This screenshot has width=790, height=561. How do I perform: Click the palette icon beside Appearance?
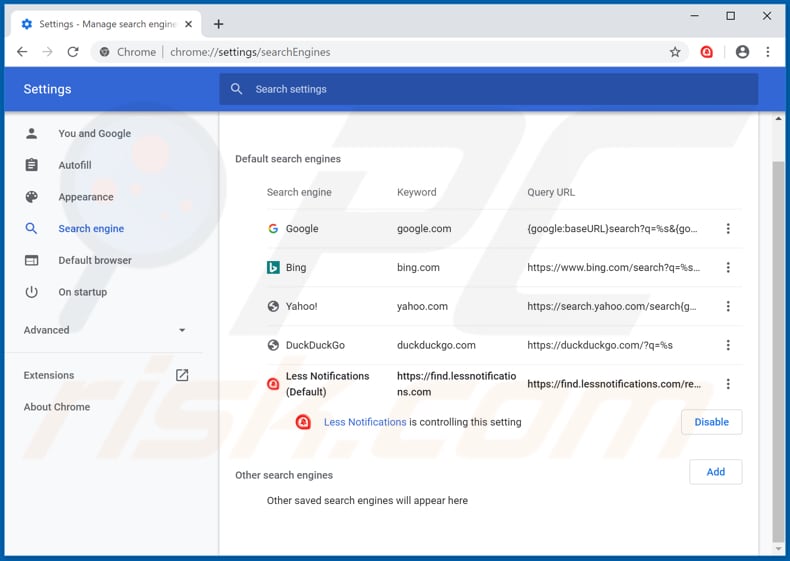(32, 197)
